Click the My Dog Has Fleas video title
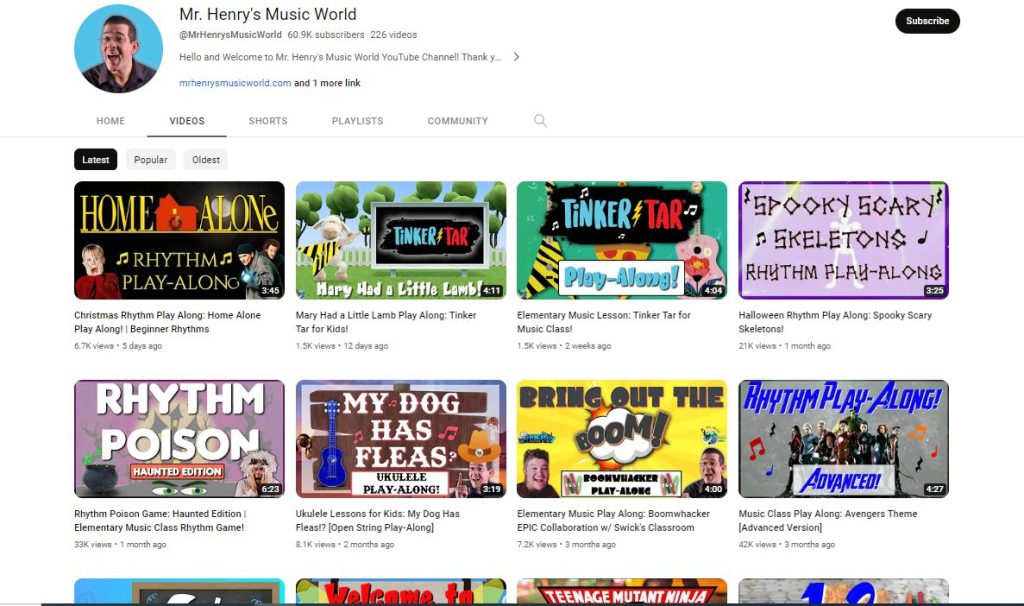The width and height of the screenshot is (1024, 606). point(378,520)
